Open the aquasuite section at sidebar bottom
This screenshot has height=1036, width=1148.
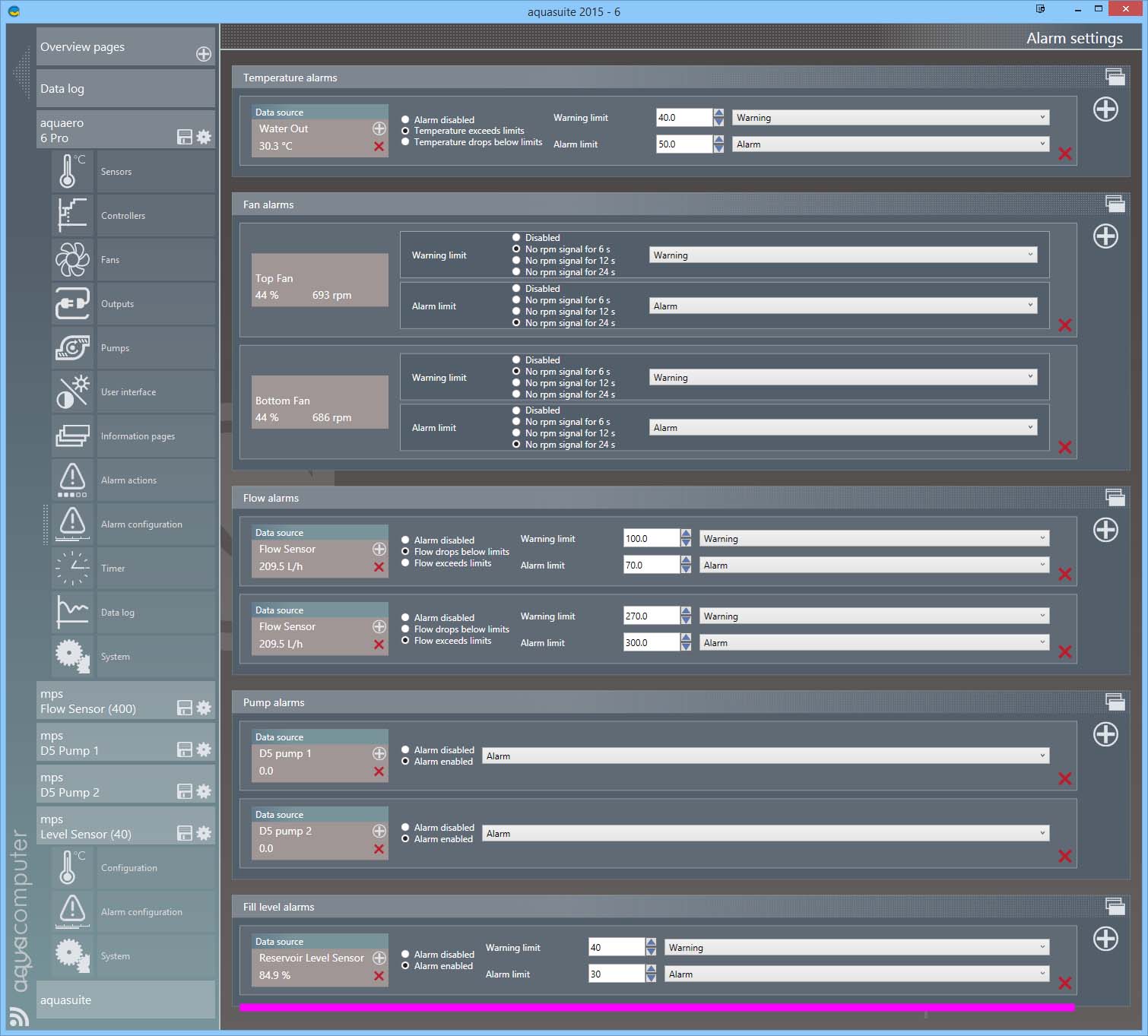pyautogui.click(x=125, y=1000)
